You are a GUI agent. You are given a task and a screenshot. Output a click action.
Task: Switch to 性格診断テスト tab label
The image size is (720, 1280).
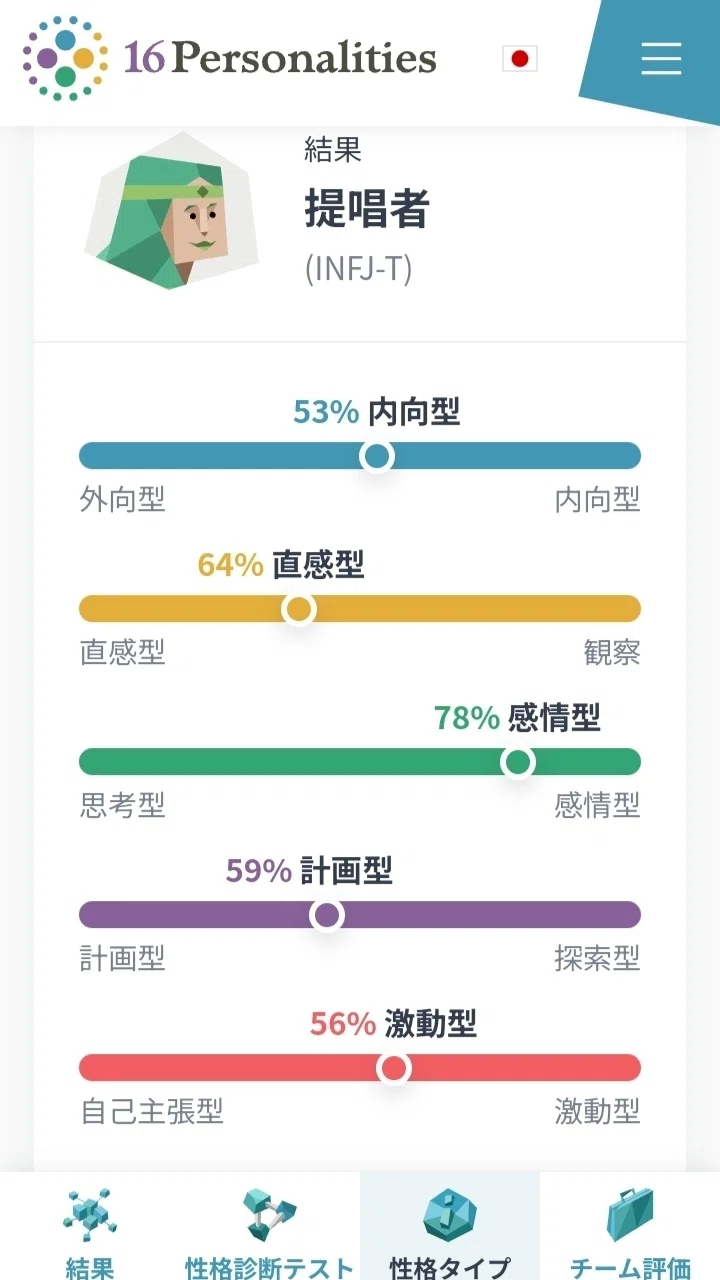click(x=269, y=1268)
